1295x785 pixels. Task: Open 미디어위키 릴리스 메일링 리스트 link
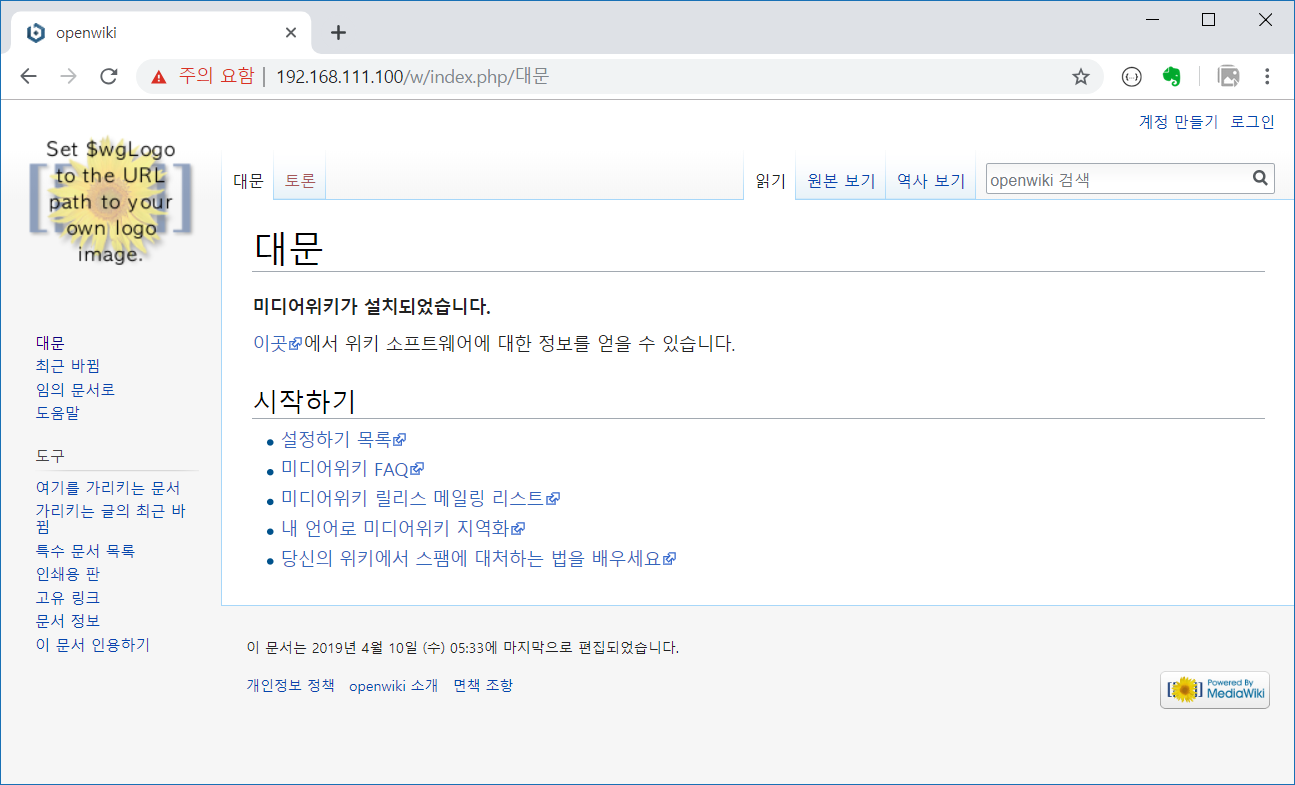(420, 498)
